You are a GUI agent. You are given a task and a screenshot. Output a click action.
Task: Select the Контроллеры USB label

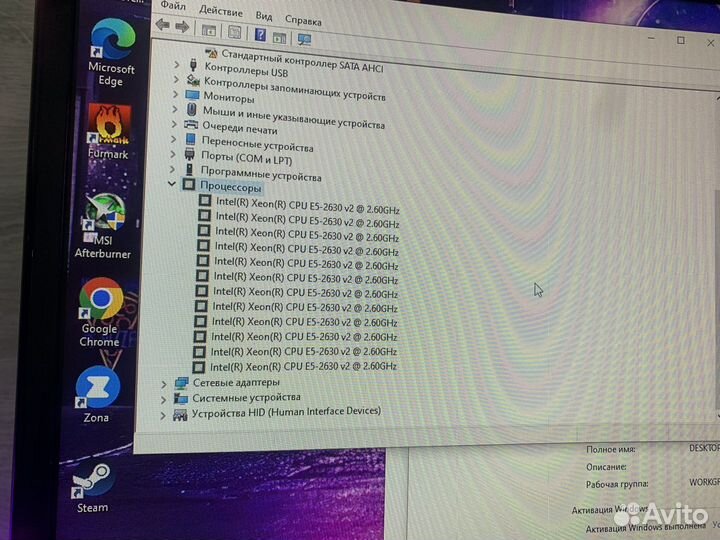[x=246, y=70]
